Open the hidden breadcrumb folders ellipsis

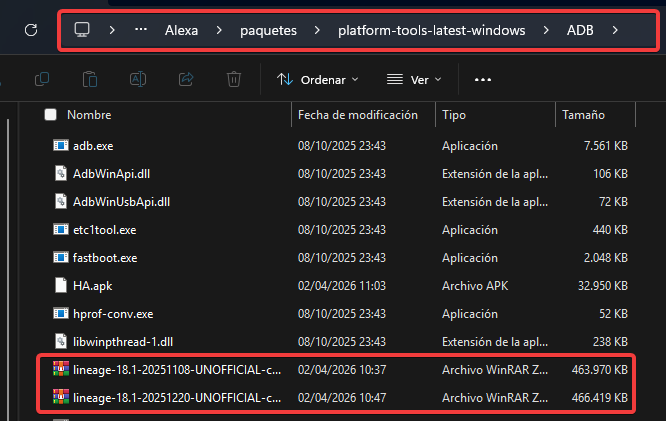[x=141, y=30]
